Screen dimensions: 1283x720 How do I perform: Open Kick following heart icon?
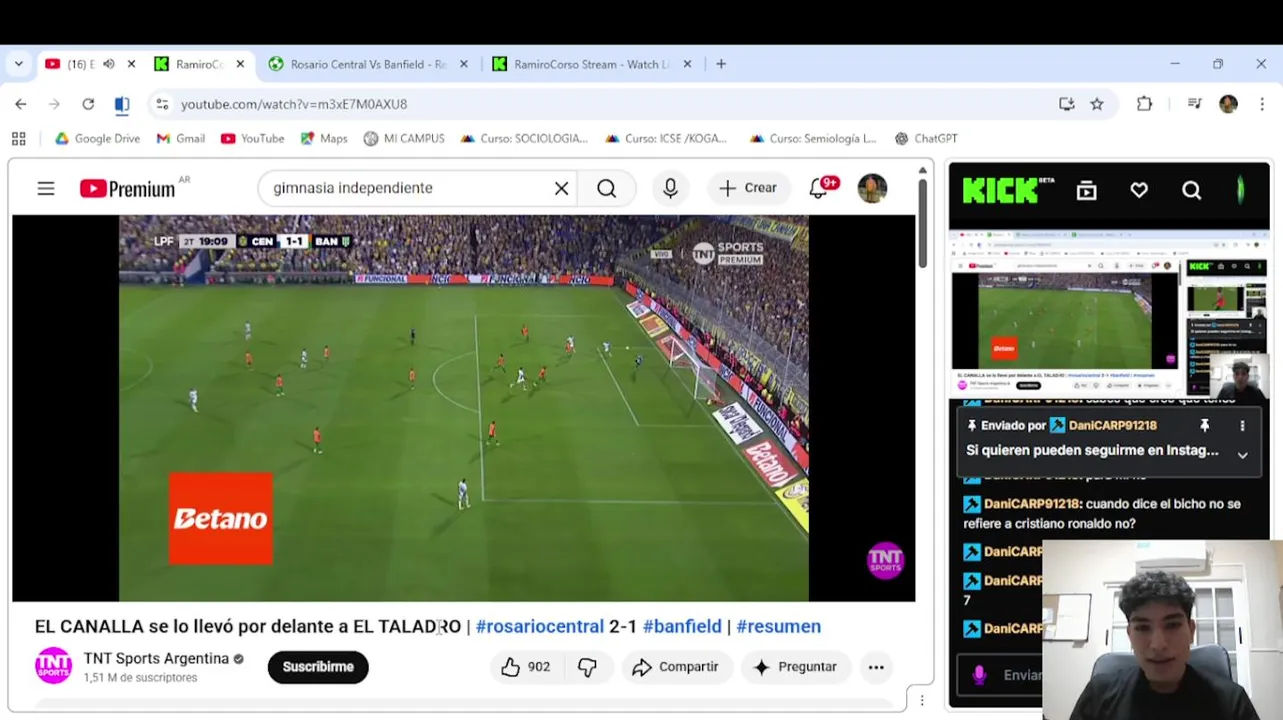[x=1139, y=190]
